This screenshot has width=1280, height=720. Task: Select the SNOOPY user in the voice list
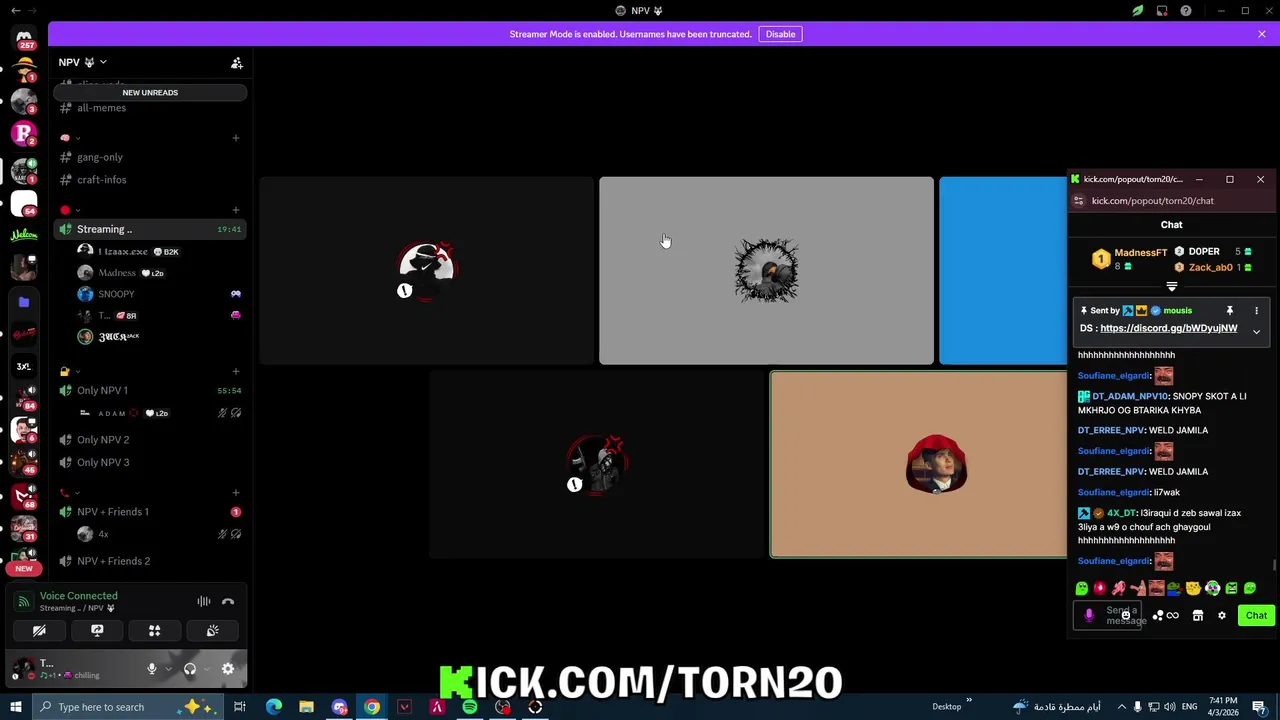[160, 294]
